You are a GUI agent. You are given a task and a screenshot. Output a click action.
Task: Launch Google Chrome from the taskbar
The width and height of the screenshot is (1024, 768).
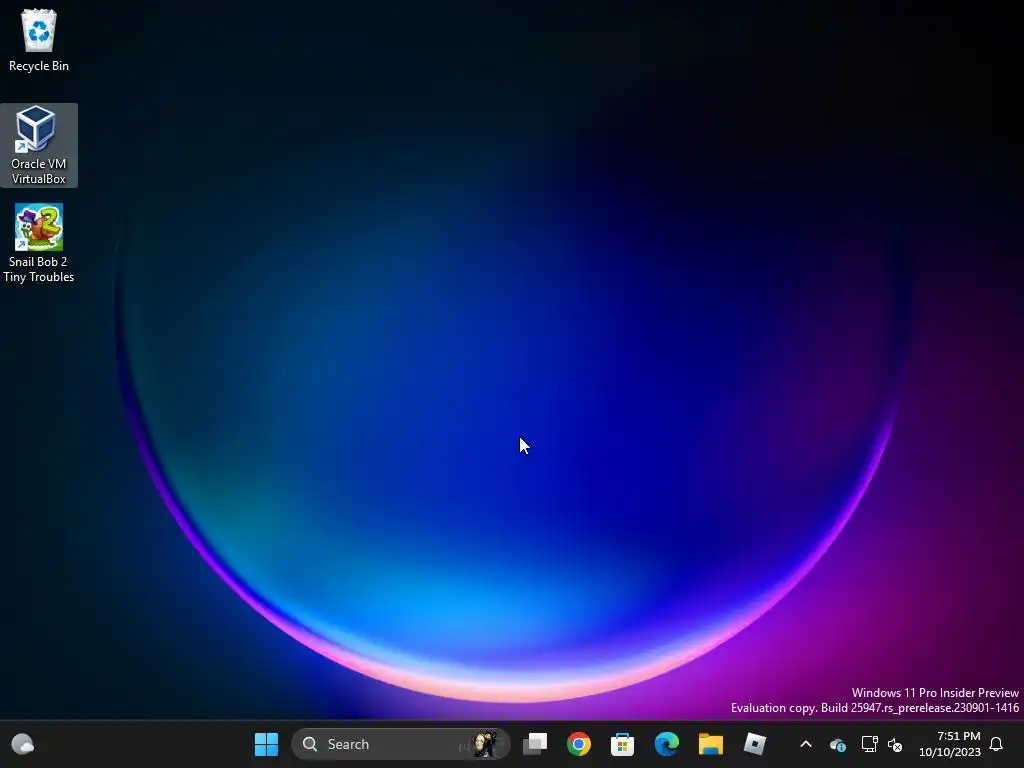click(579, 744)
